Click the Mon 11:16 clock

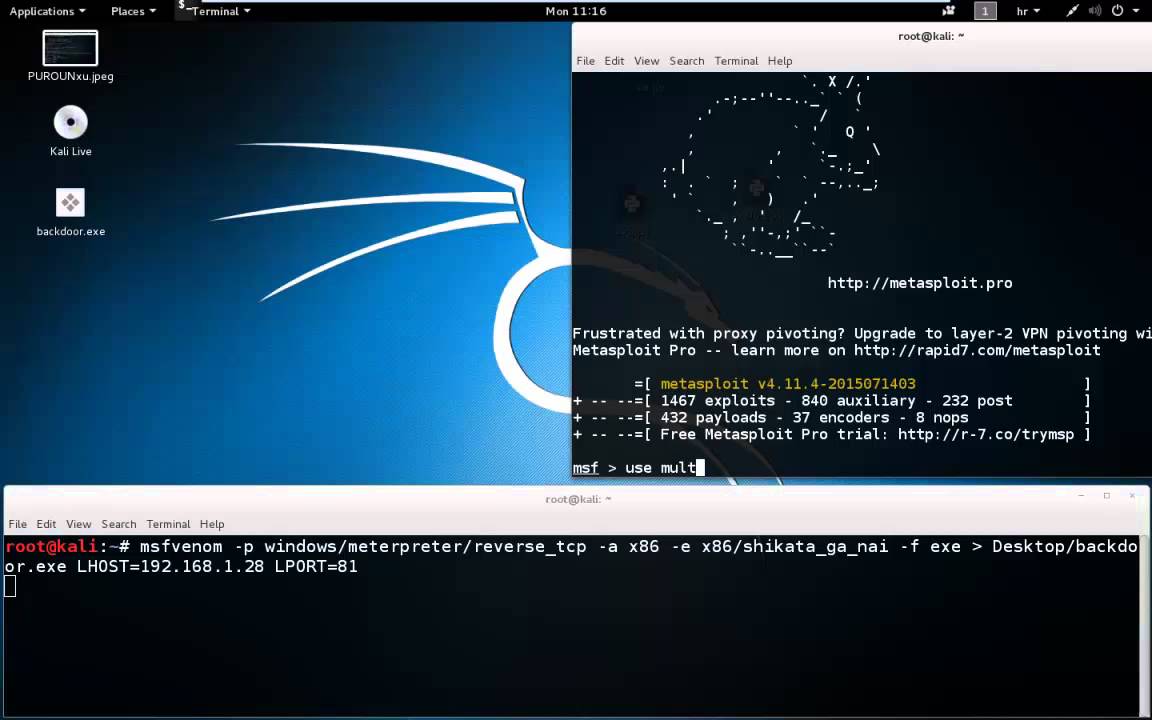point(576,11)
